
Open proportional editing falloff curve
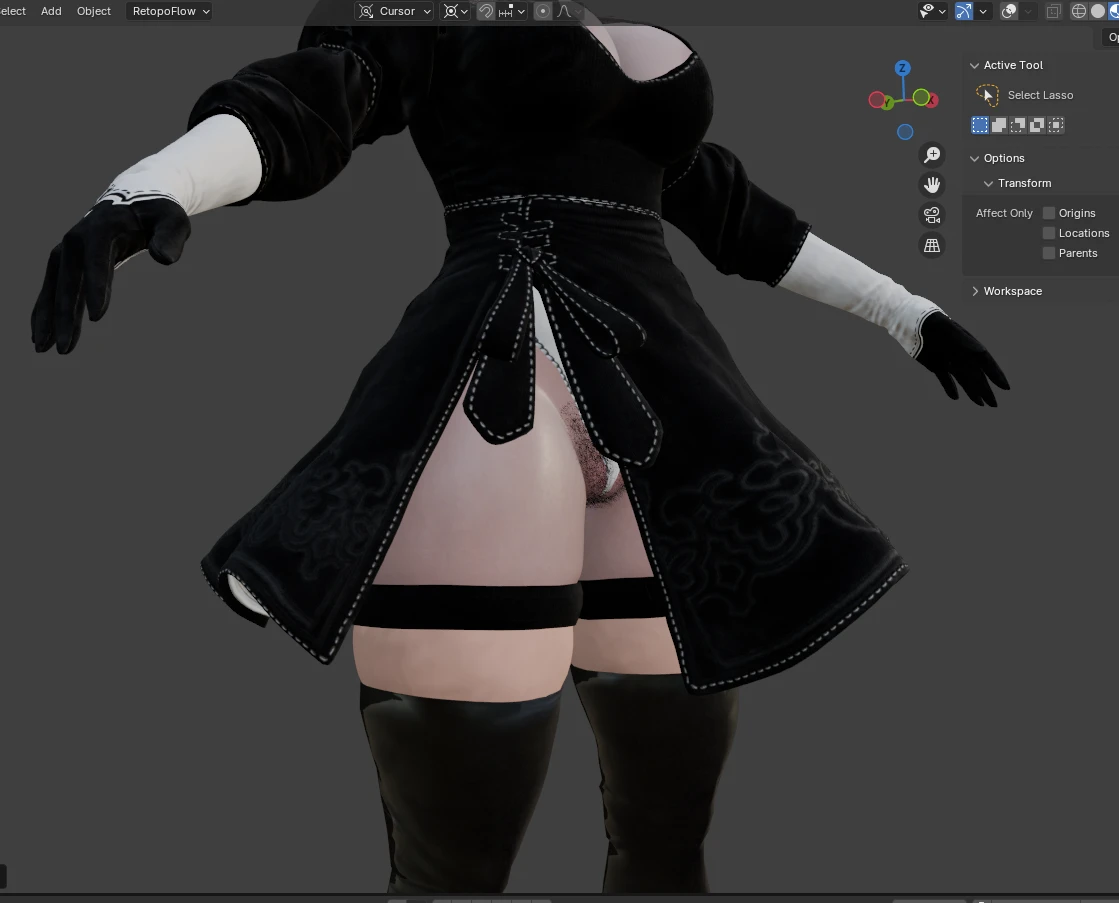568,11
